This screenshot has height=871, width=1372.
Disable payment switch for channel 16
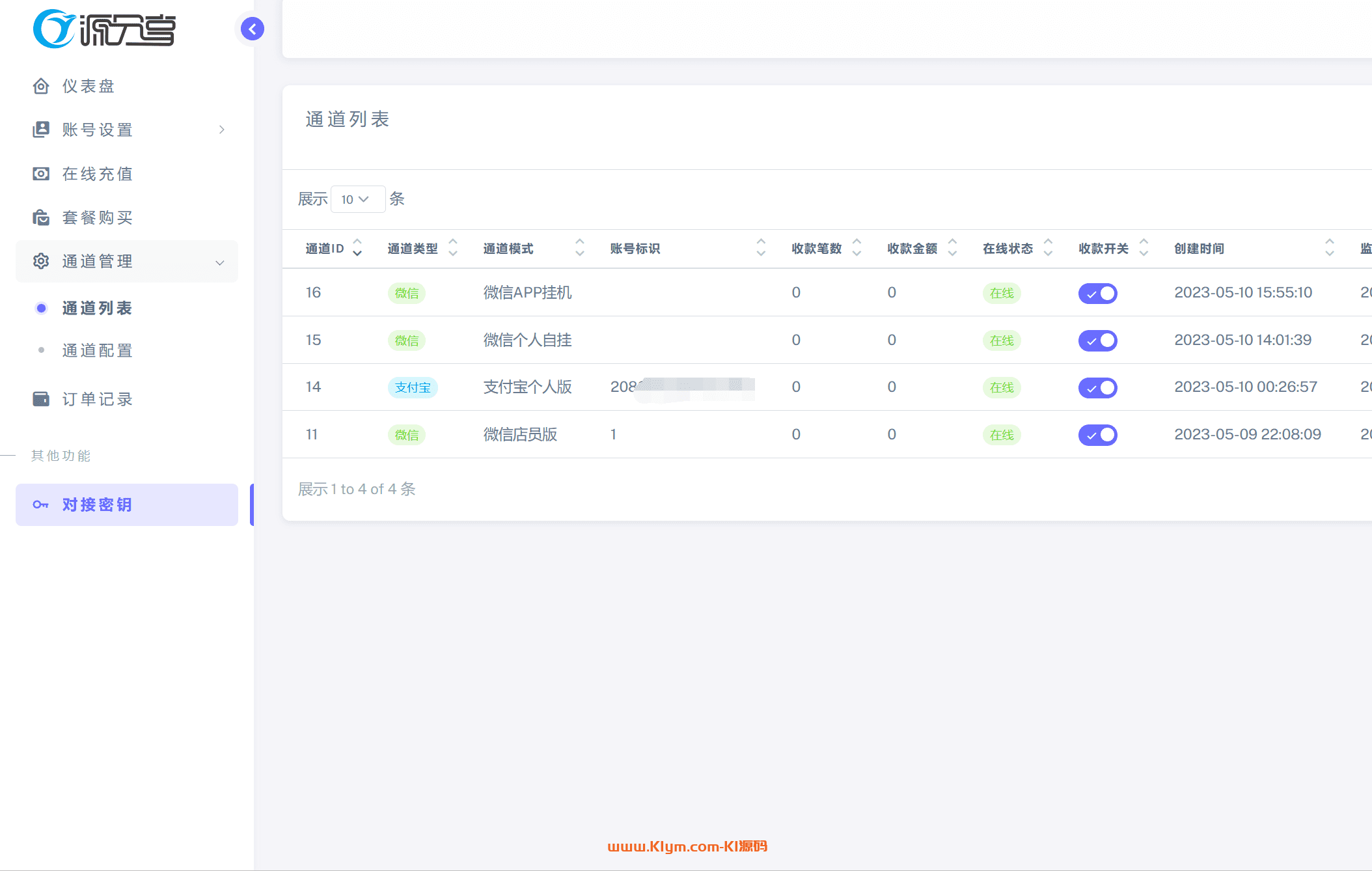(1097, 294)
